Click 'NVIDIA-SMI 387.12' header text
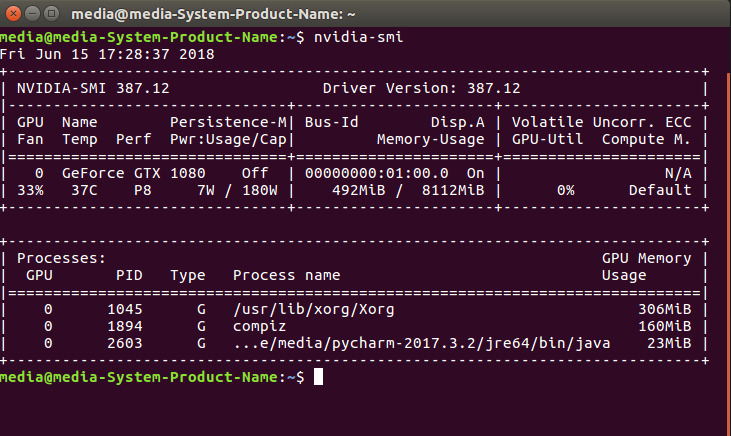731x436 pixels. [x=93, y=88]
